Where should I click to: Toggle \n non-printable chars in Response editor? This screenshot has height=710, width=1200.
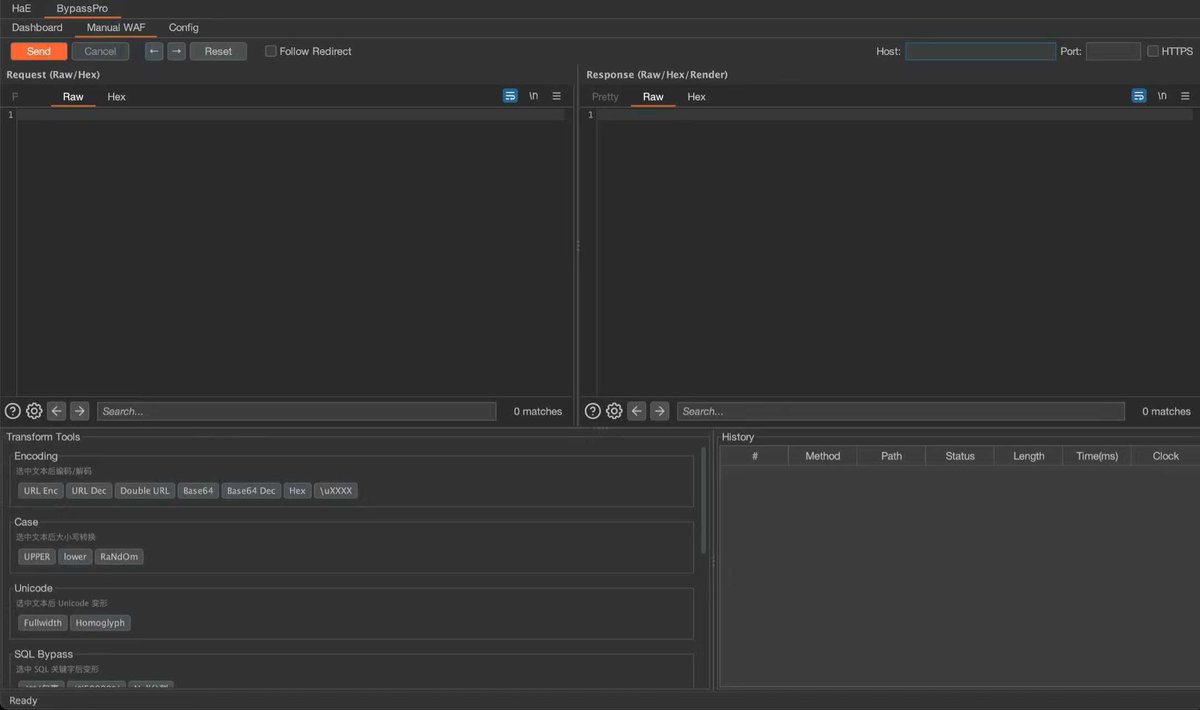click(x=1162, y=96)
